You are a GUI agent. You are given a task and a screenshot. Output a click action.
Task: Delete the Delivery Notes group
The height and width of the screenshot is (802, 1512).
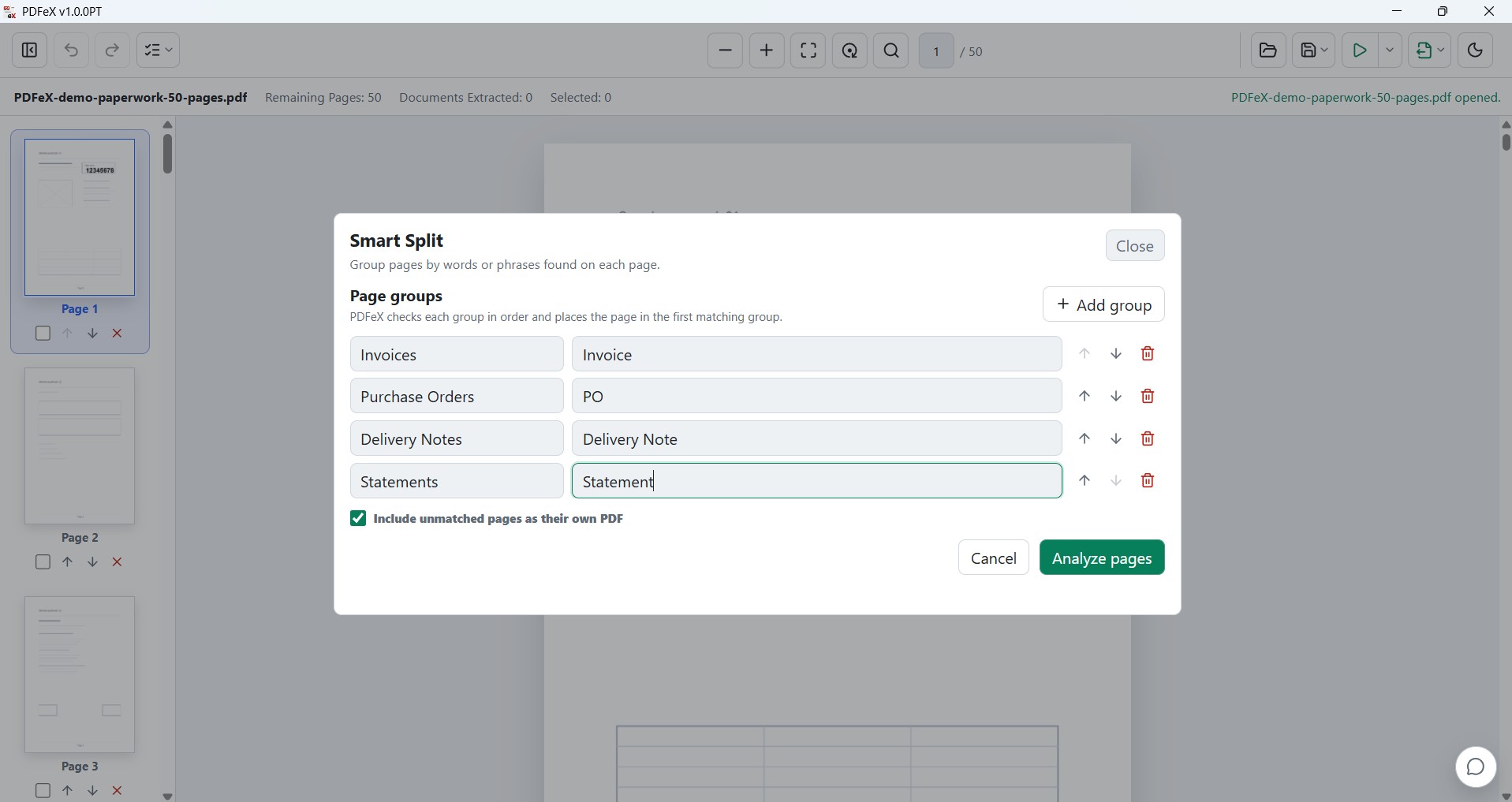point(1148,438)
